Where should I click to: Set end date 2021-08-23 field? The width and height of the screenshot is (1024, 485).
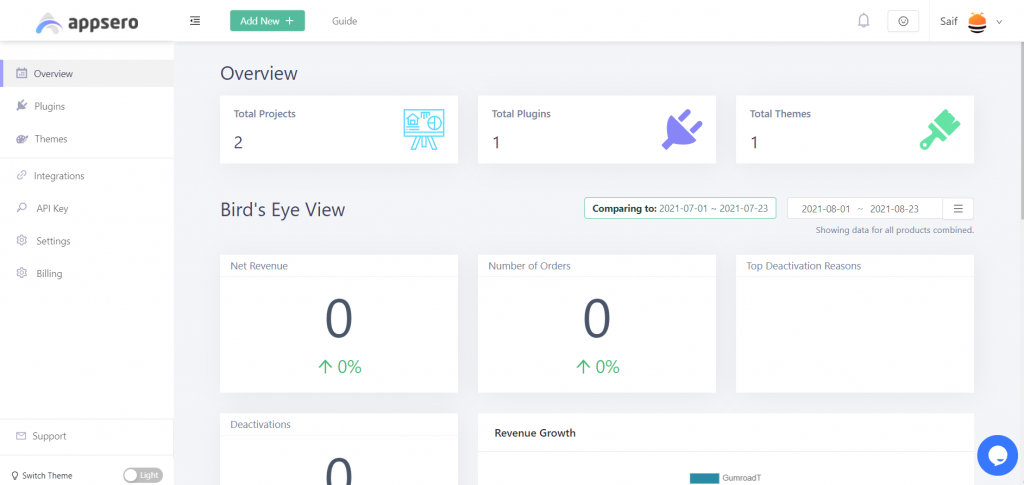pos(895,209)
